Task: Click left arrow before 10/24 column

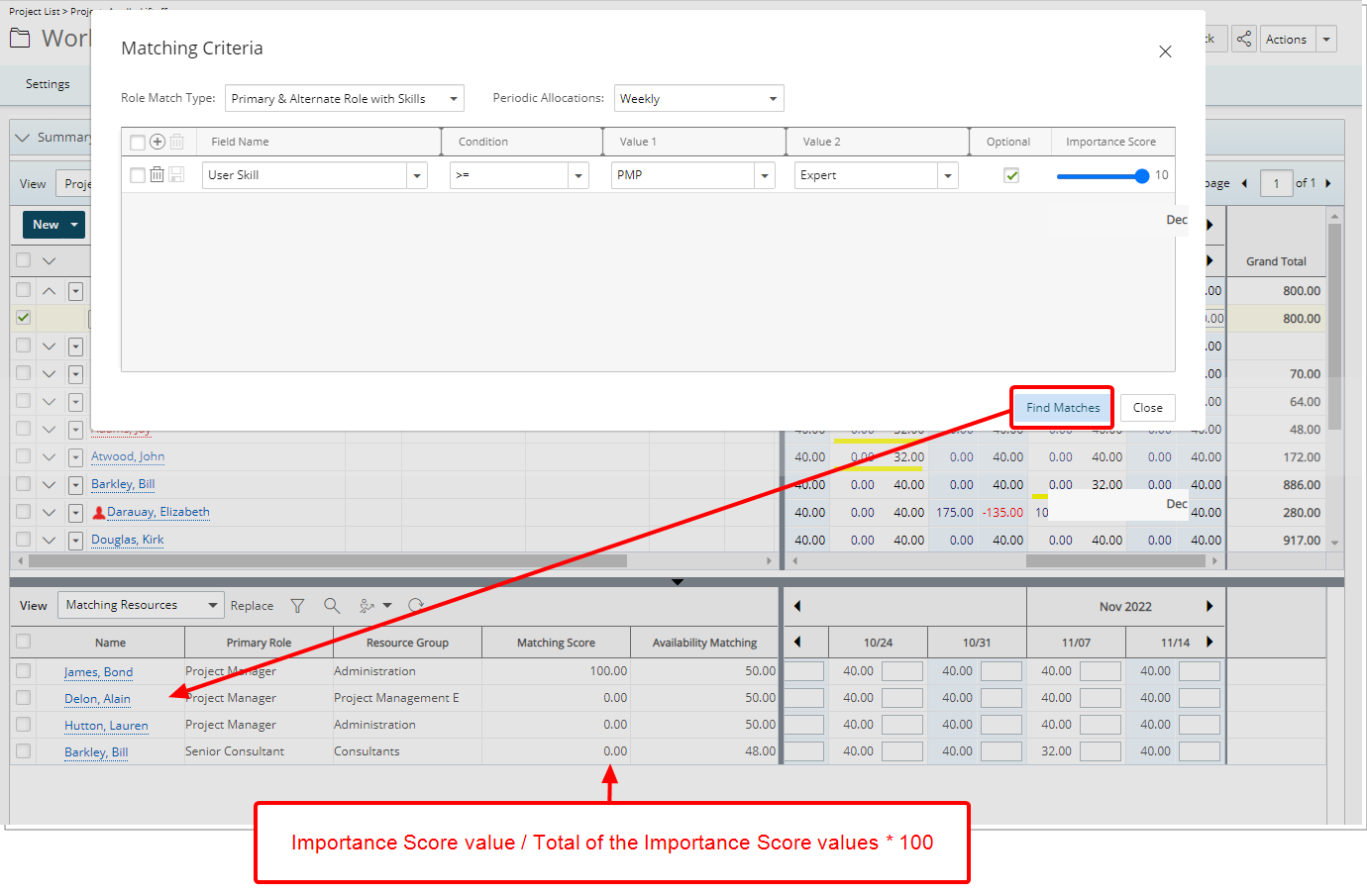Action: click(796, 642)
